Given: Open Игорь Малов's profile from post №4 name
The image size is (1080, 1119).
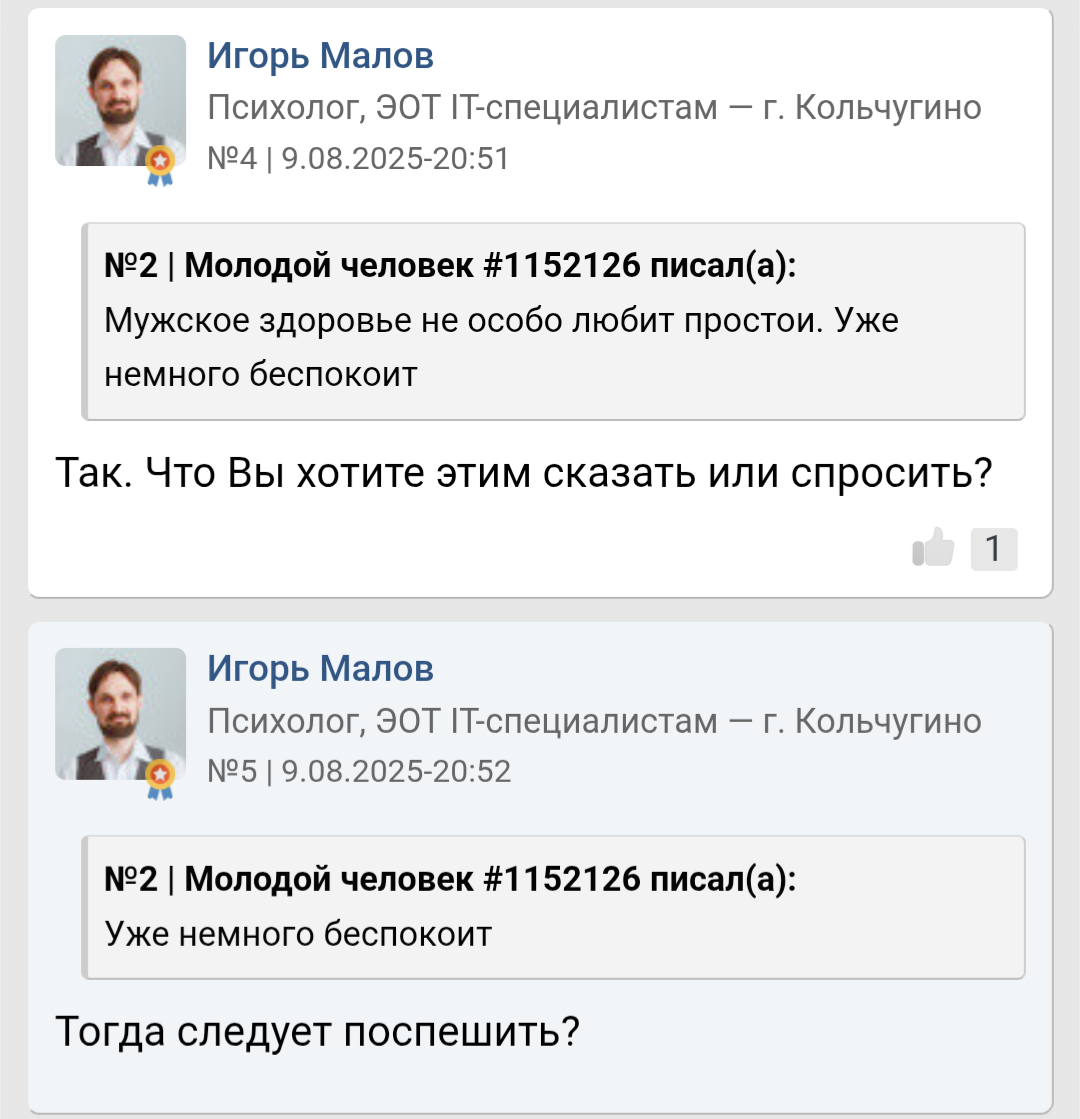Looking at the screenshot, I should (x=321, y=56).
